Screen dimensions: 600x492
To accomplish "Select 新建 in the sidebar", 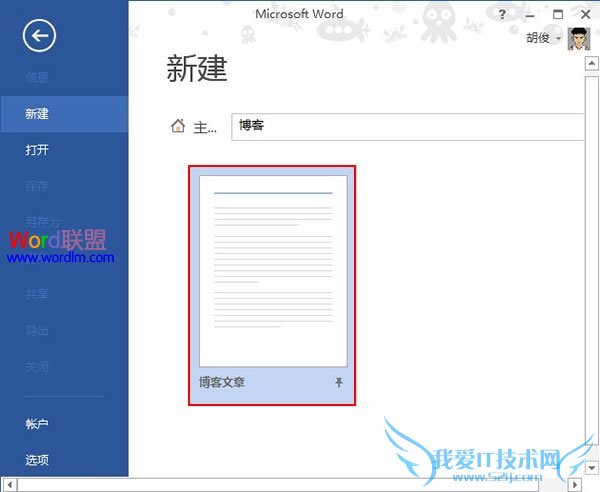I will (x=64, y=114).
